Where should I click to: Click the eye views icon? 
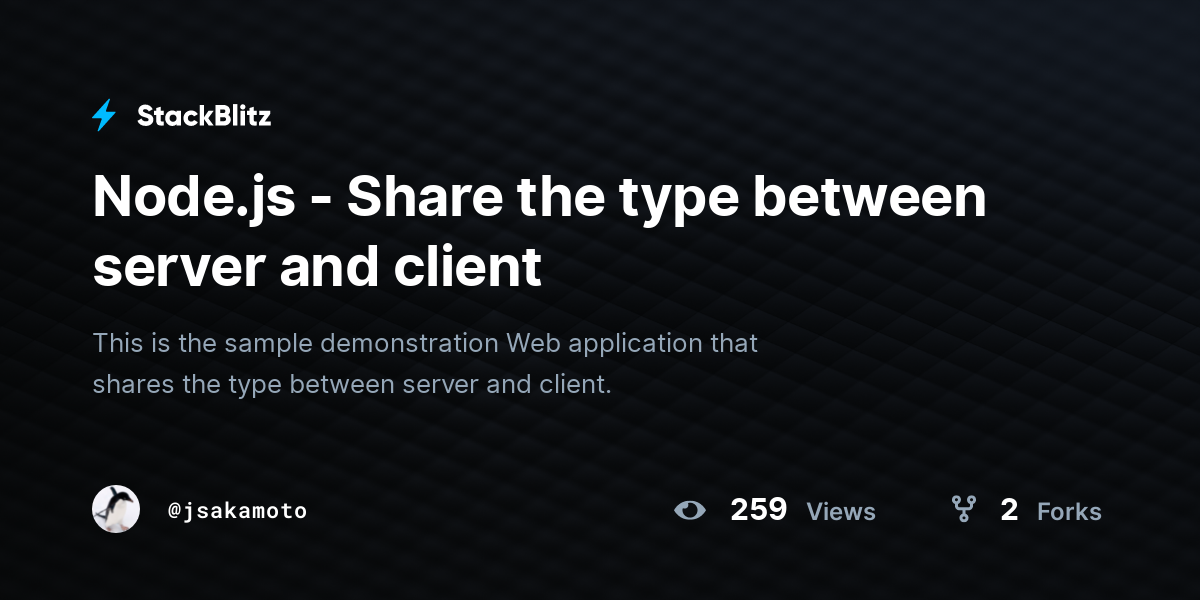pos(690,511)
